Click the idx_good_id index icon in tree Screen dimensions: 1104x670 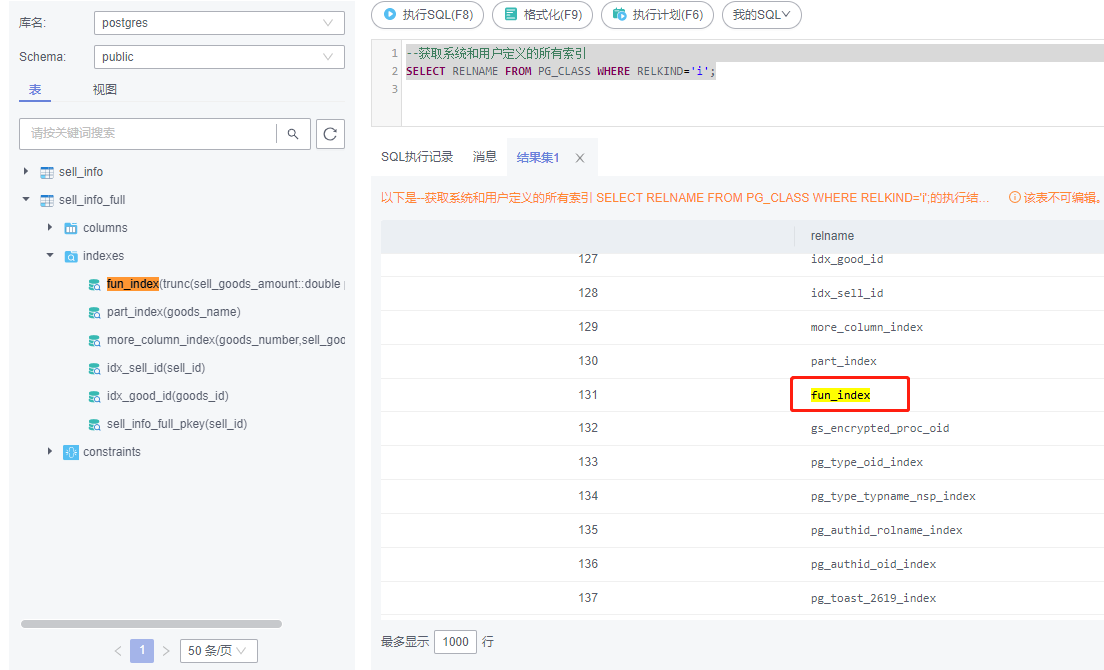pyautogui.click(x=94, y=396)
